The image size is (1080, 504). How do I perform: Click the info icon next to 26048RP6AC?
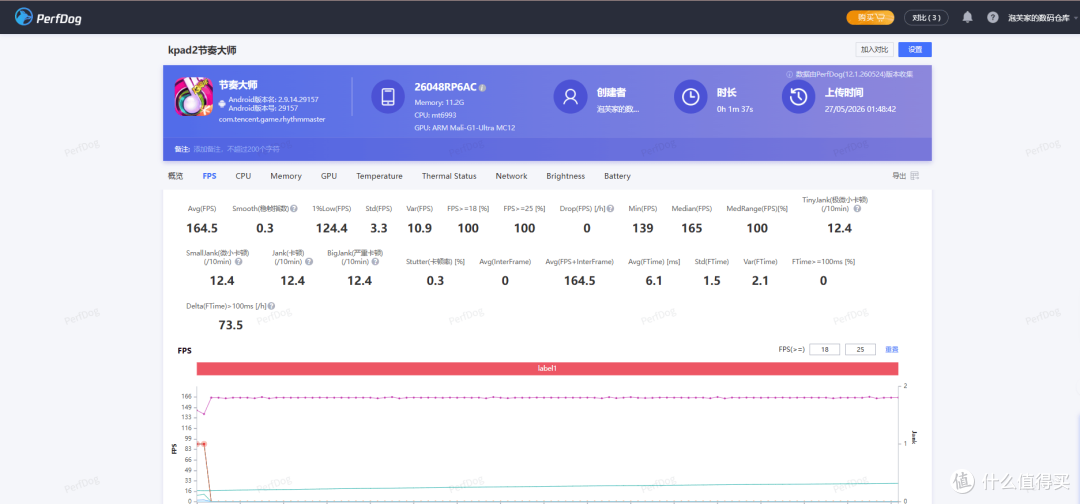pyautogui.click(x=483, y=87)
